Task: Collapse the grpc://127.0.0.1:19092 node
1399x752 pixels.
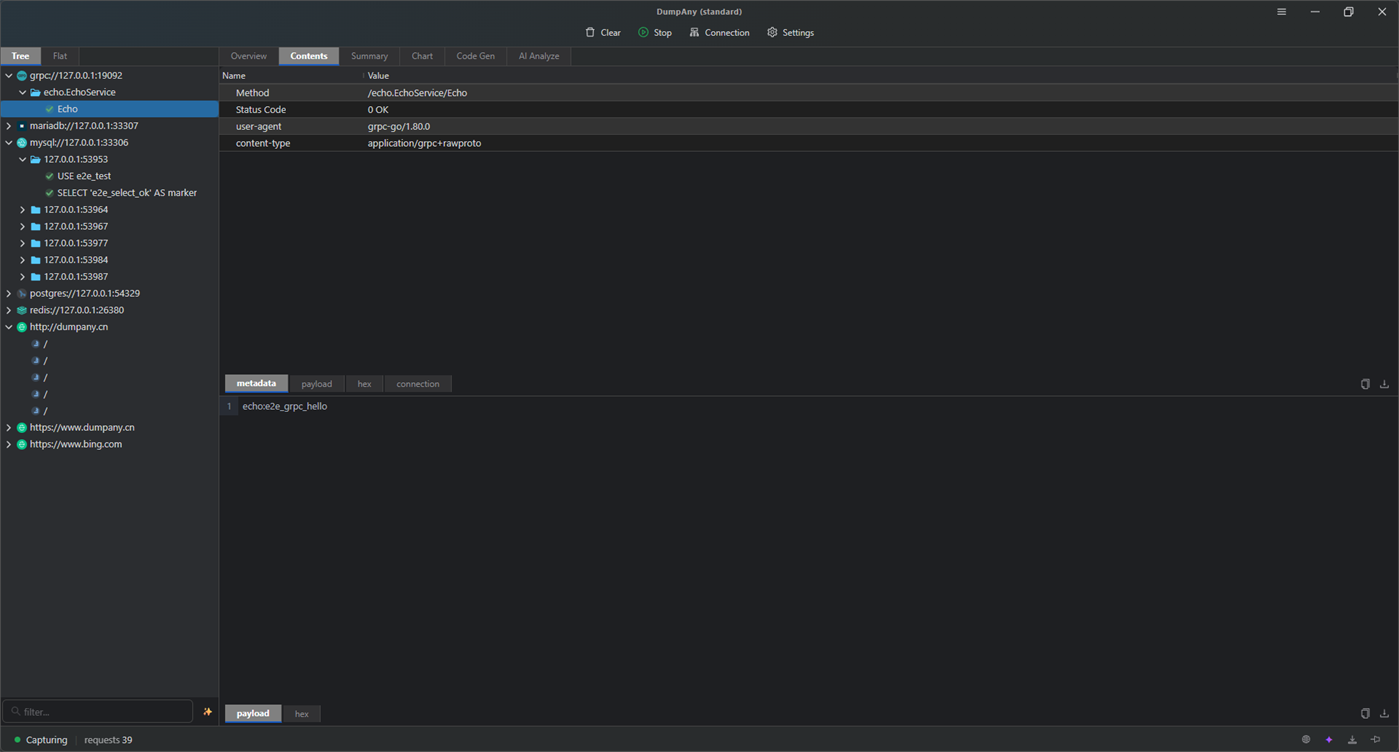Action: tap(9, 76)
